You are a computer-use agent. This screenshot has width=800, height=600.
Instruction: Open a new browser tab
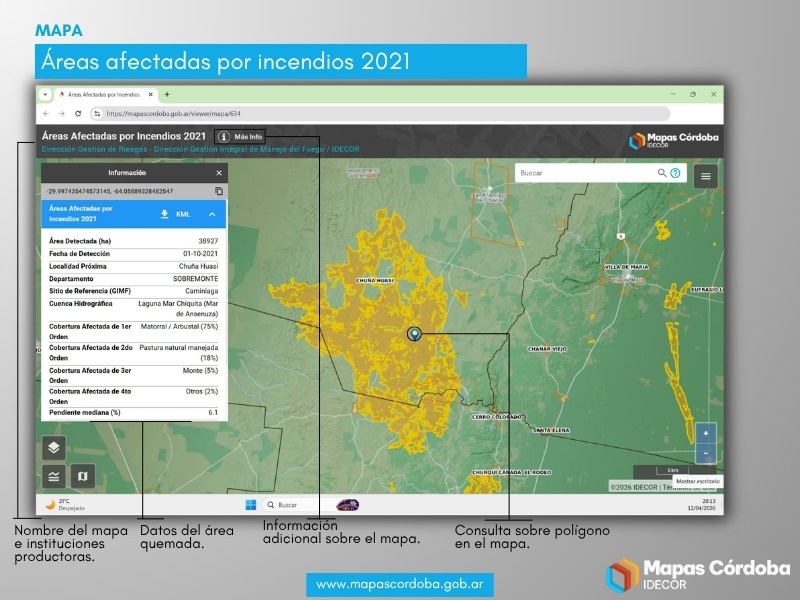(167, 94)
